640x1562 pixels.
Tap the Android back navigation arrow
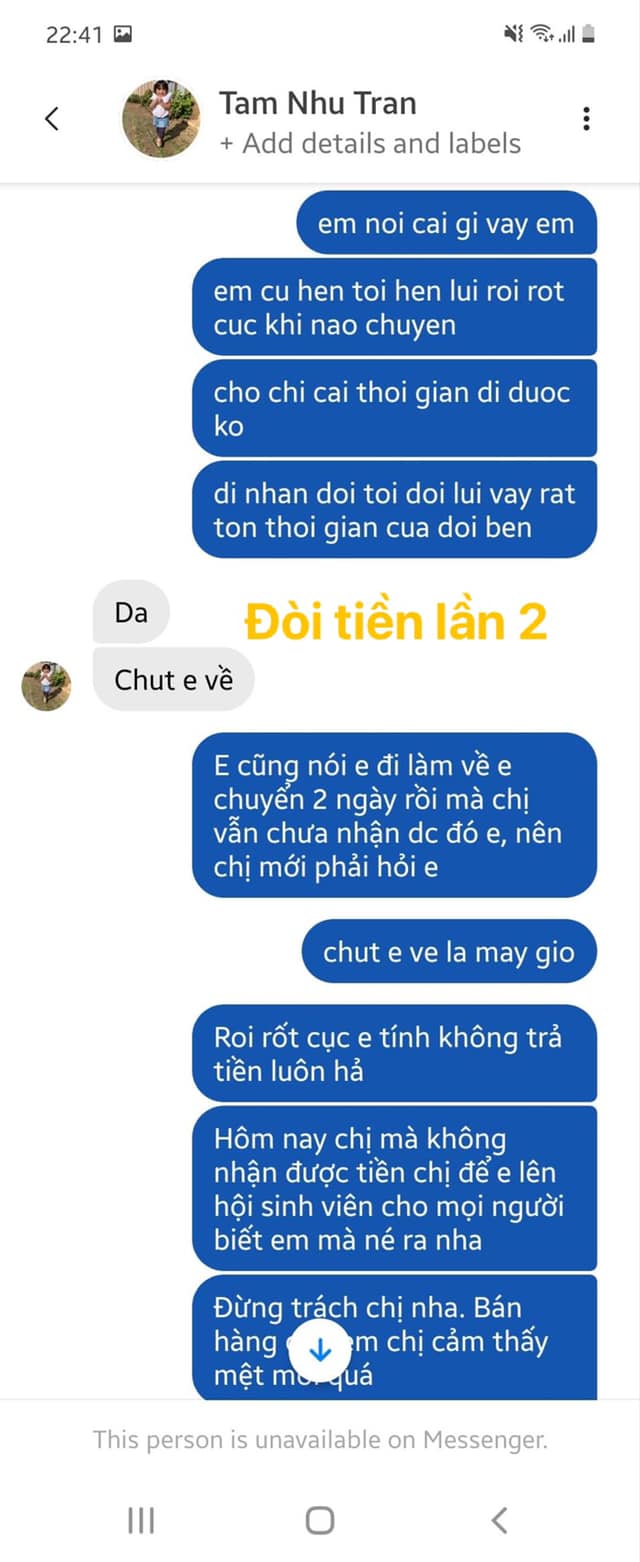pos(499,1521)
